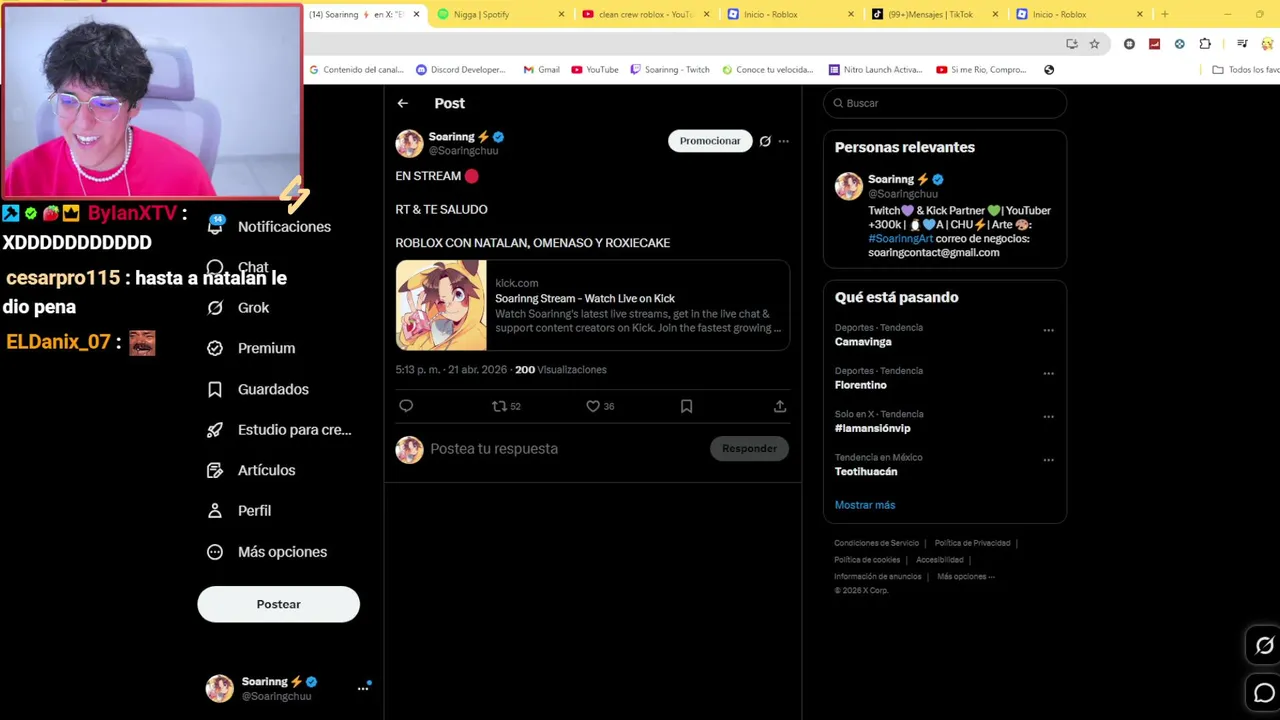Open floating messages chat button

tap(1264, 693)
